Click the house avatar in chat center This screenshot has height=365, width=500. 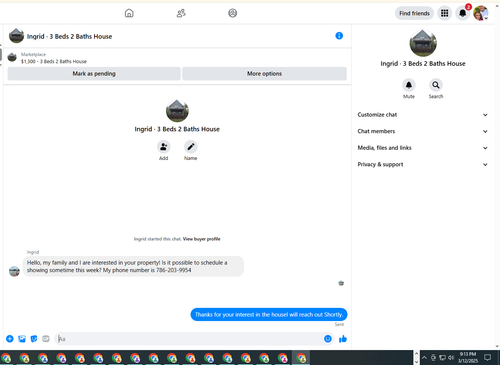[177, 111]
